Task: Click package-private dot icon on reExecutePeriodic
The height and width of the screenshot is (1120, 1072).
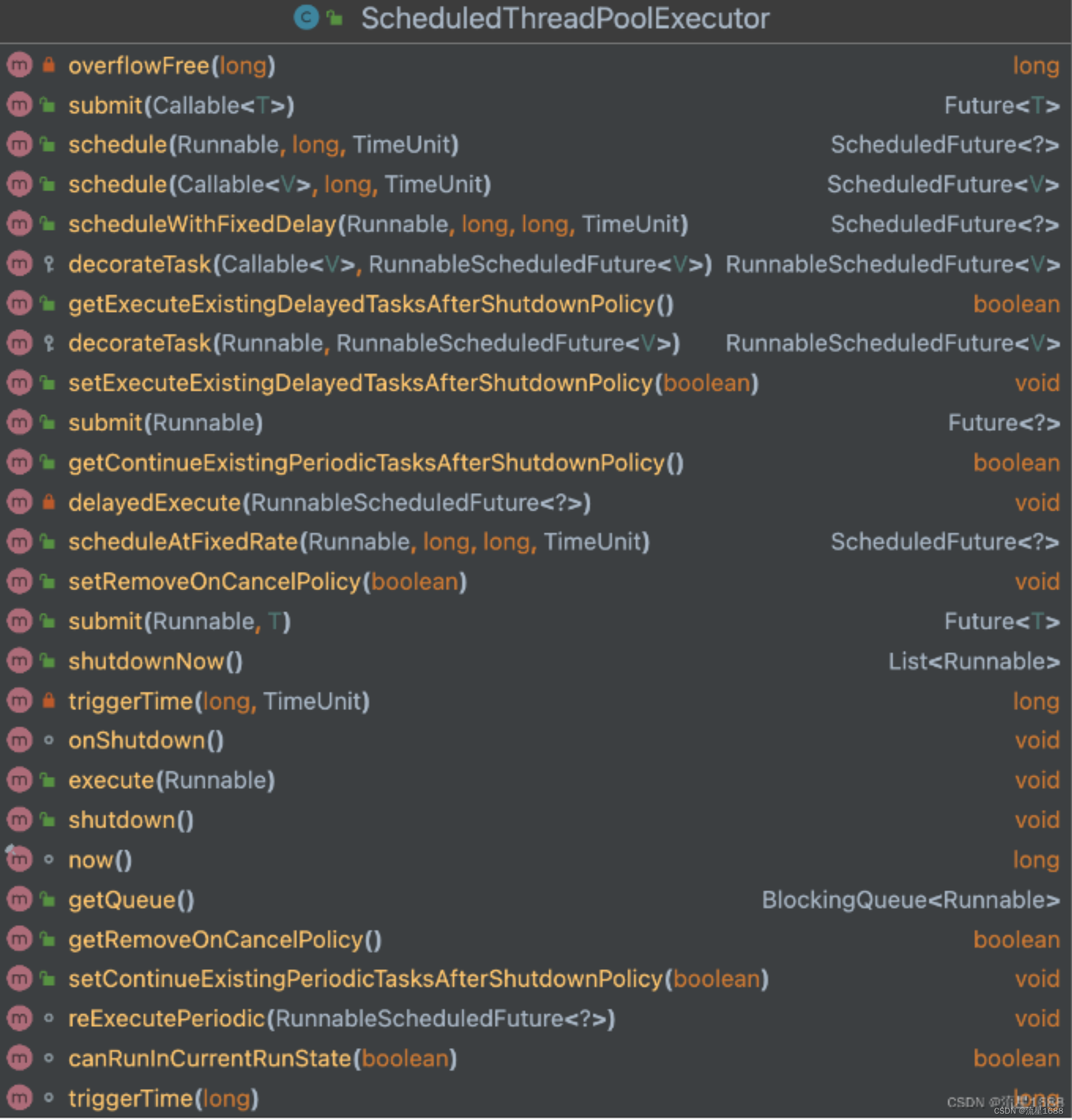Action: tap(48, 1019)
